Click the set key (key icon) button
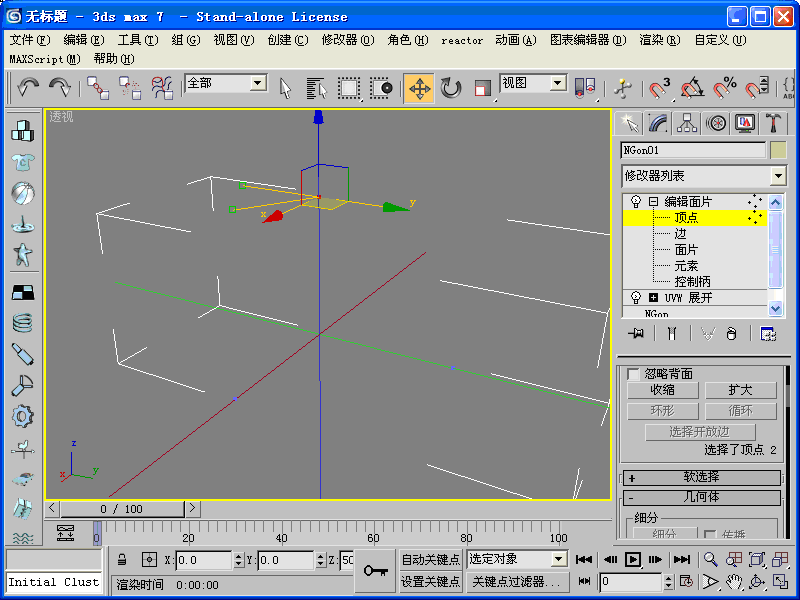 [375, 570]
